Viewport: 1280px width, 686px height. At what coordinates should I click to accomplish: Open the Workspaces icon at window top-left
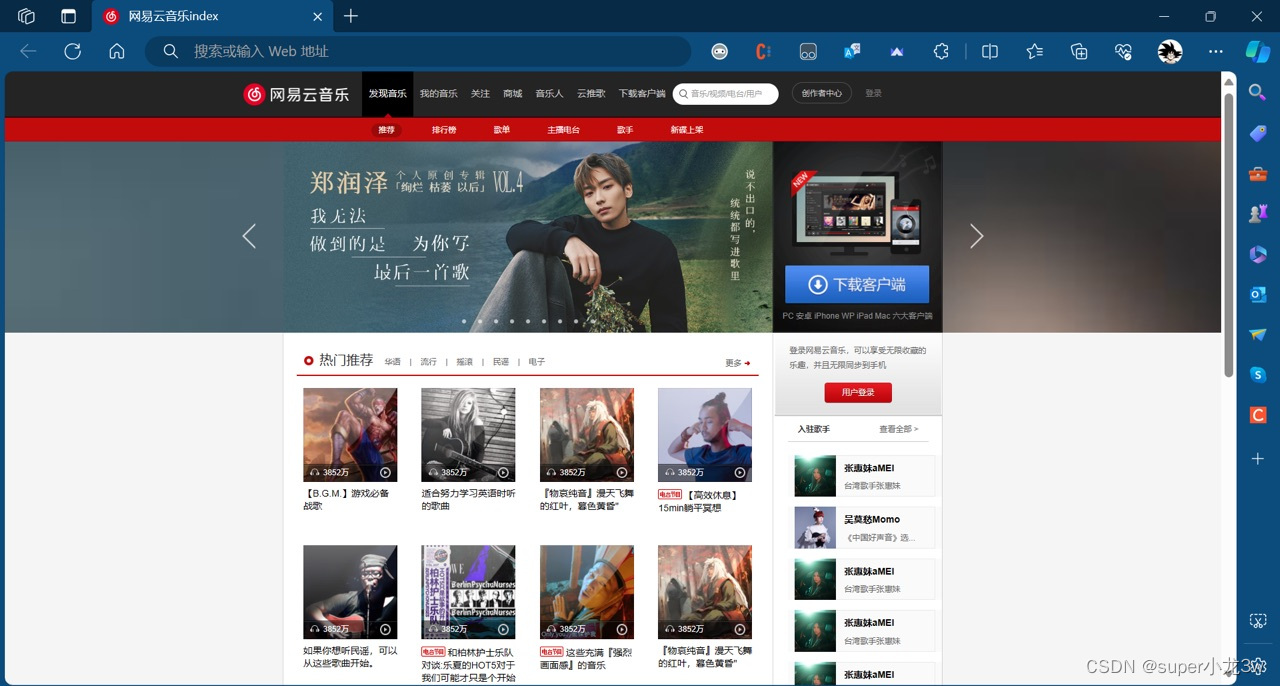(x=27, y=16)
